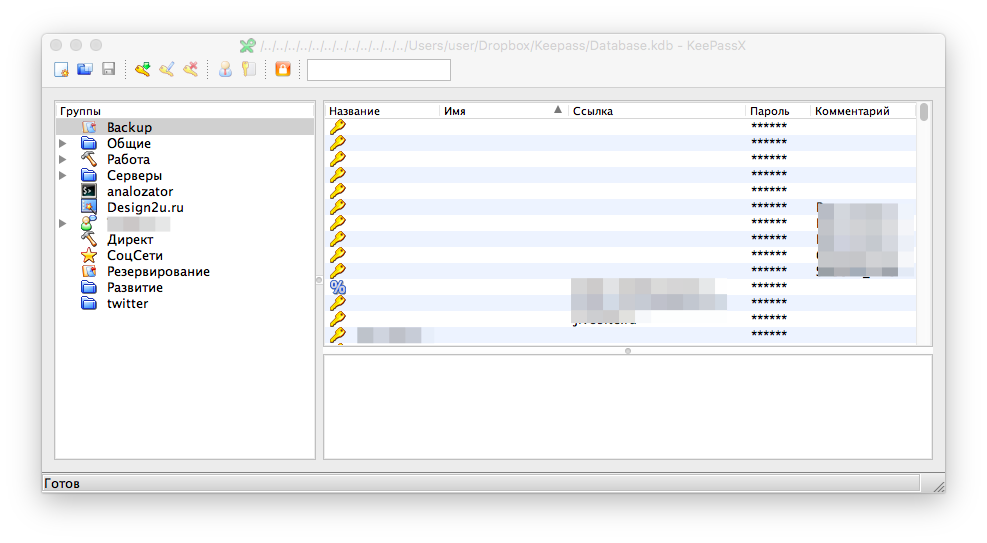Expand the Общие group
The width and height of the screenshot is (987, 543).
[63, 143]
